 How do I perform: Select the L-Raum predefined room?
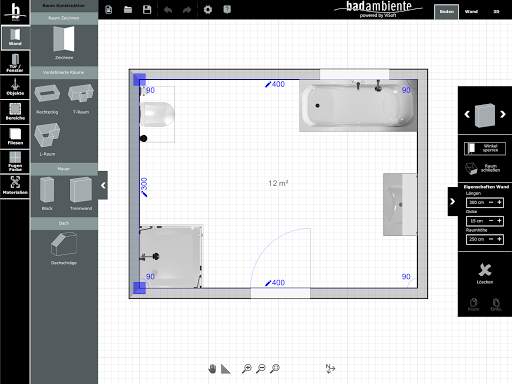click(47, 139)
